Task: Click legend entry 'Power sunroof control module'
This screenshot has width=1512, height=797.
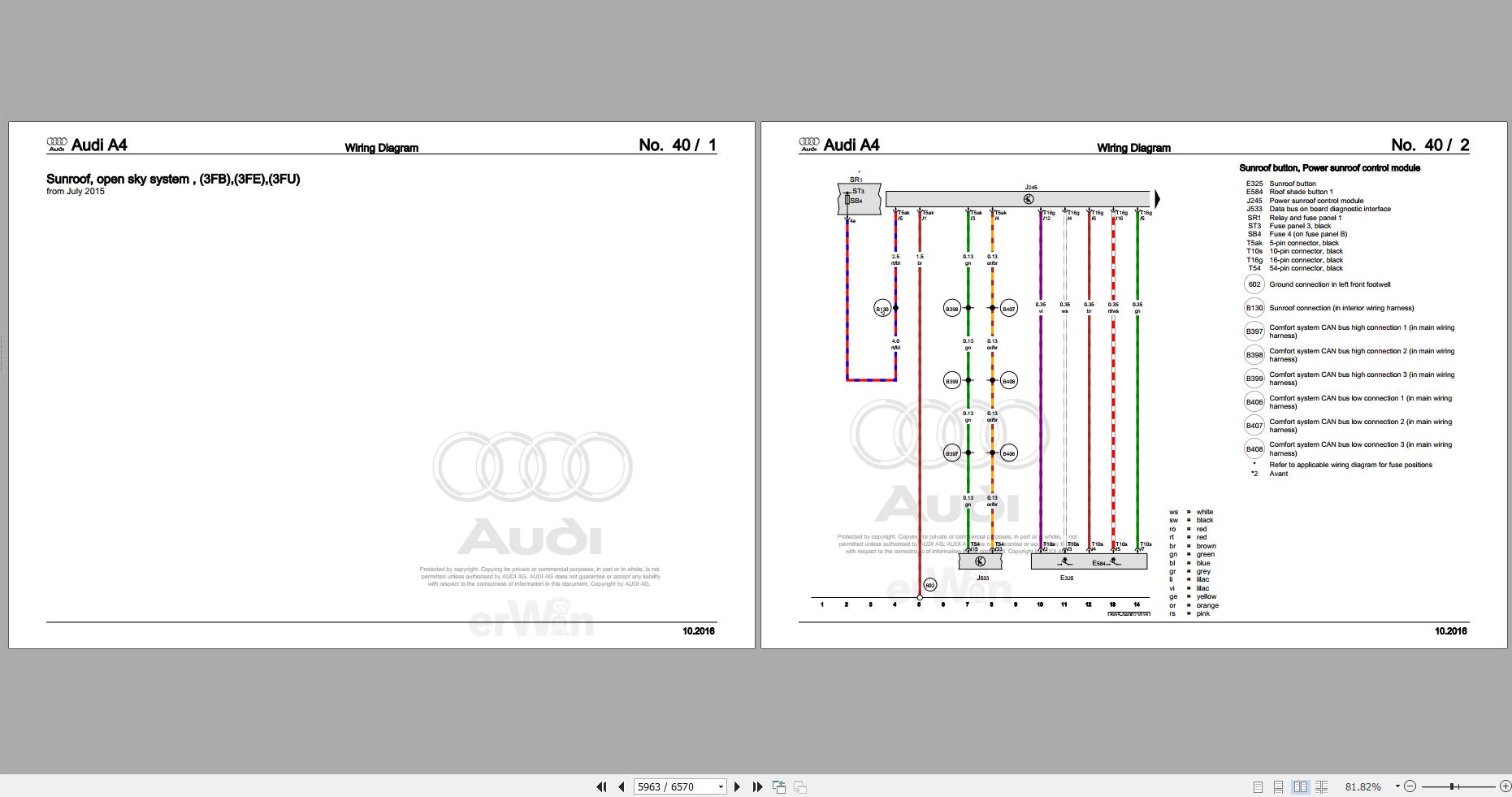Action: pos(1316,201)
